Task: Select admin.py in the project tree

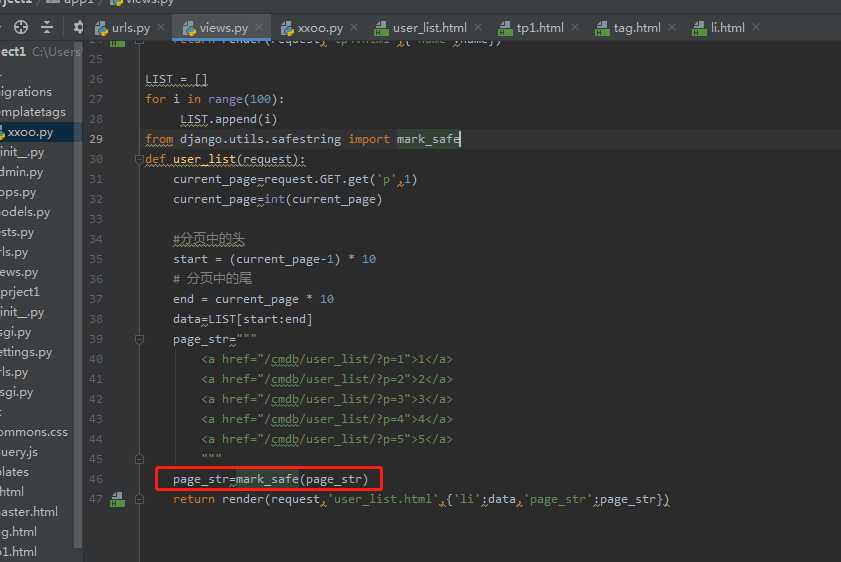Action: (21, 172)
